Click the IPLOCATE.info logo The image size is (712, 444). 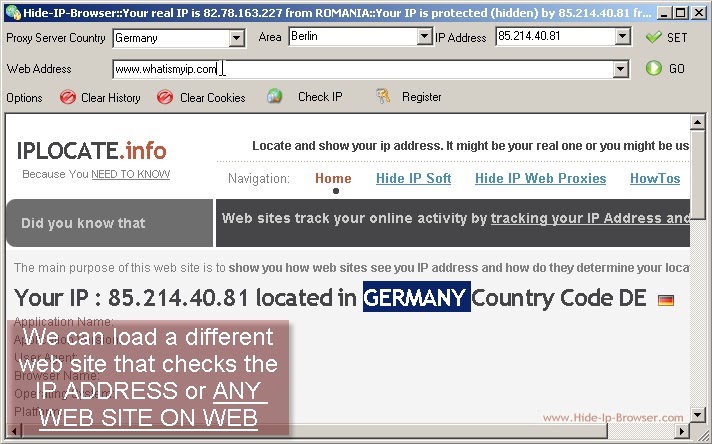92,151
